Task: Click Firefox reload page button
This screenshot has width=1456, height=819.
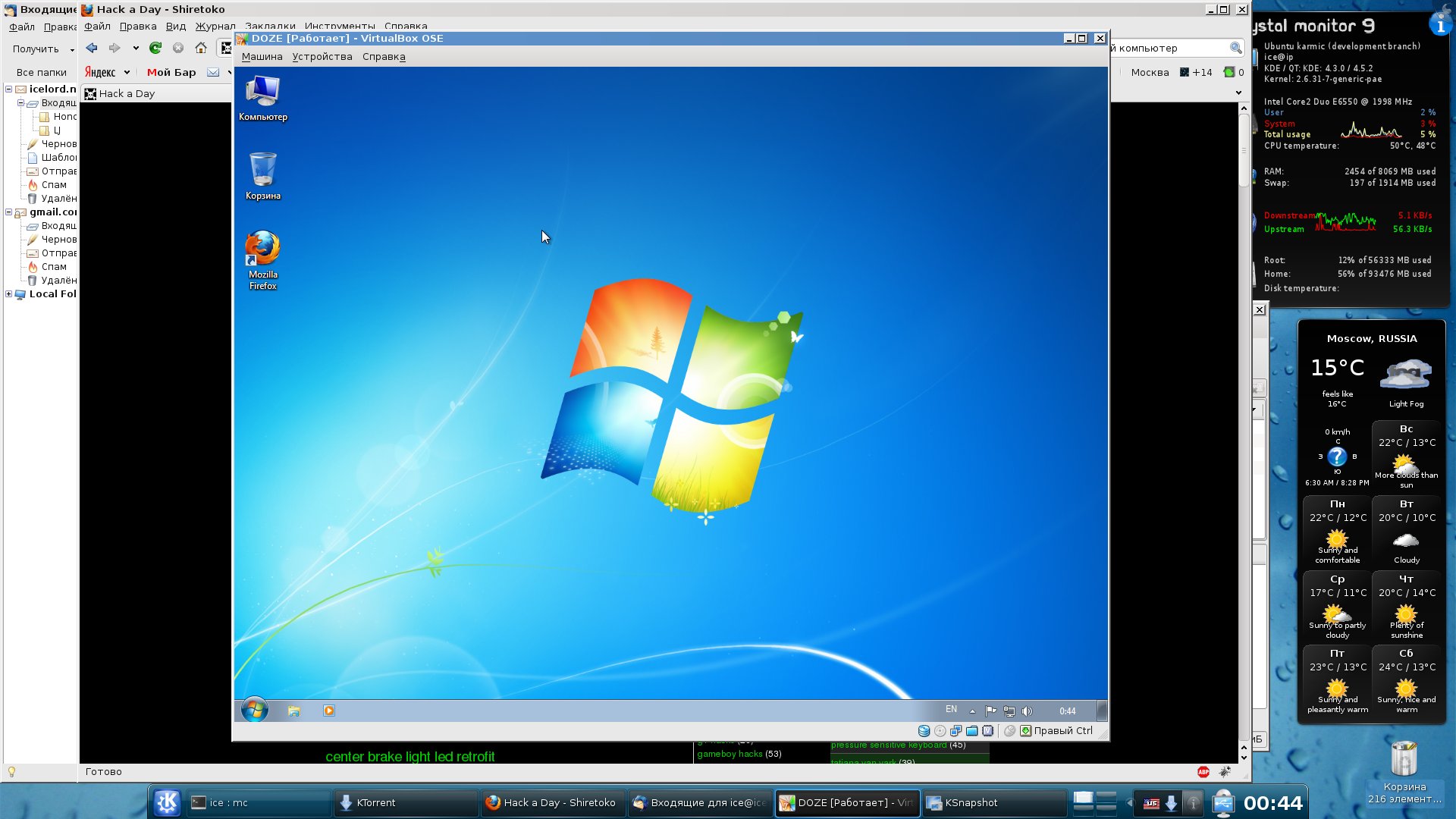Action: click(x=155, y=48)
